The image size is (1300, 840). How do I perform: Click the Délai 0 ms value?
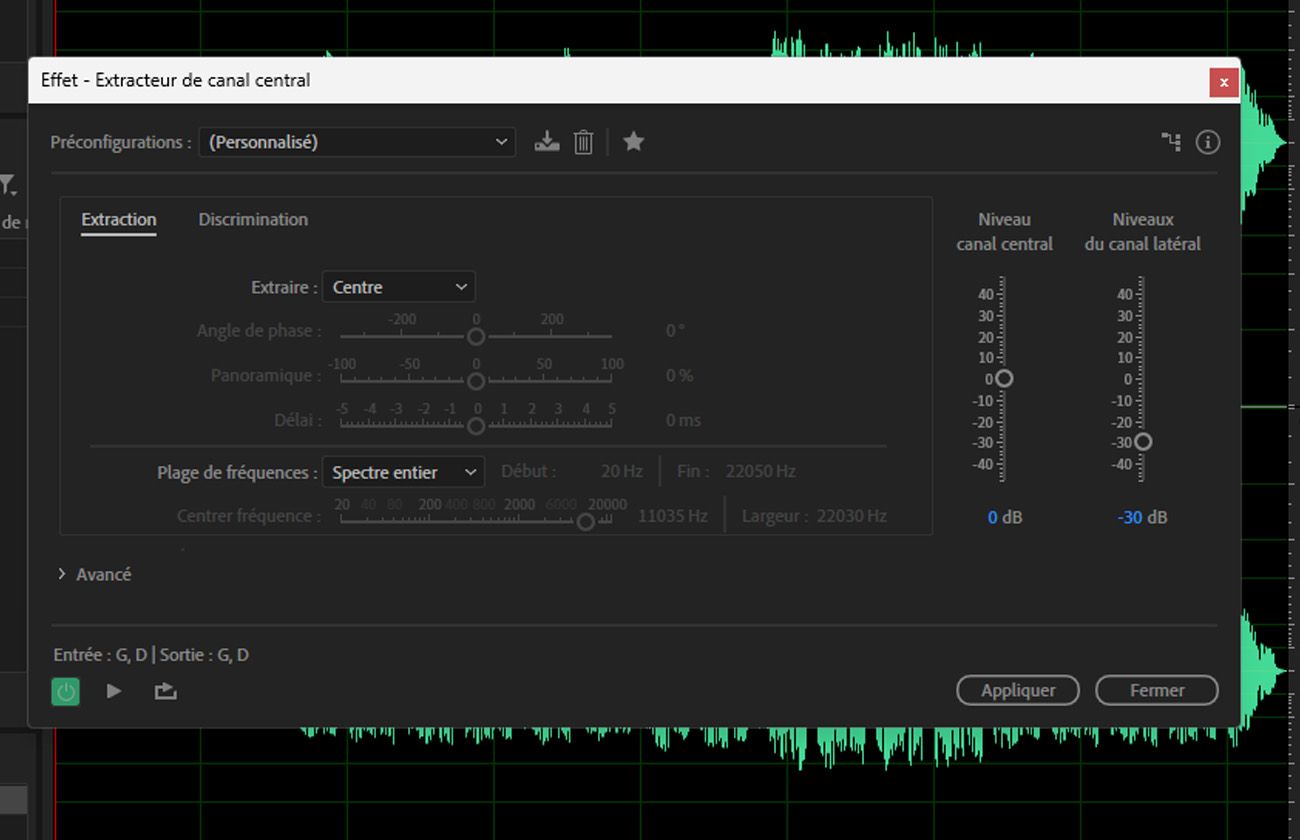tap(684, 420)
